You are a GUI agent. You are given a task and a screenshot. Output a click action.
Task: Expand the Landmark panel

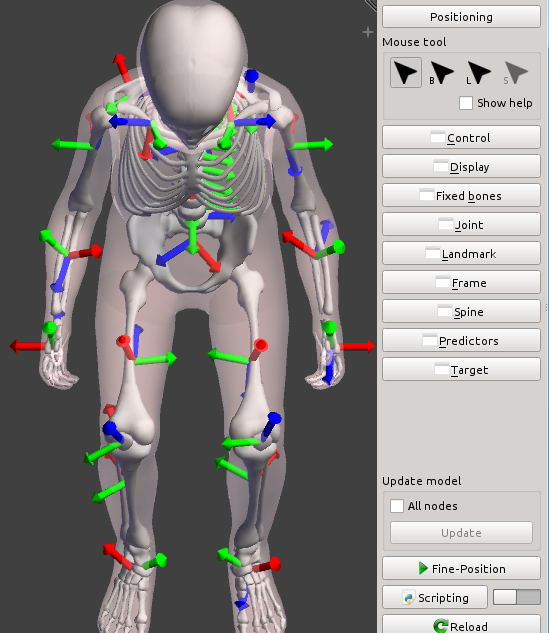(461, 254)
